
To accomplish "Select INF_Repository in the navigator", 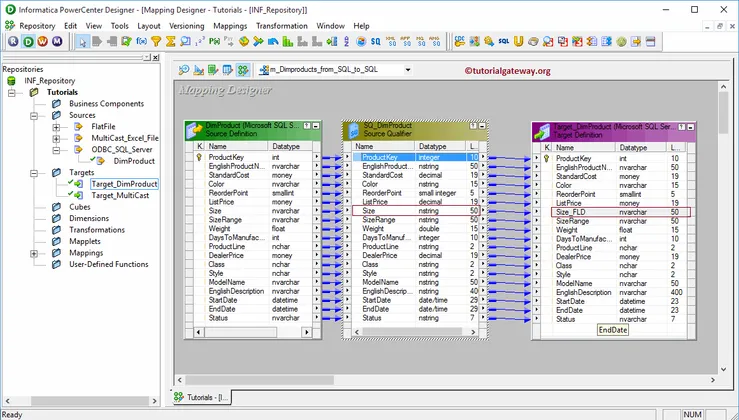I will [49, 81].
